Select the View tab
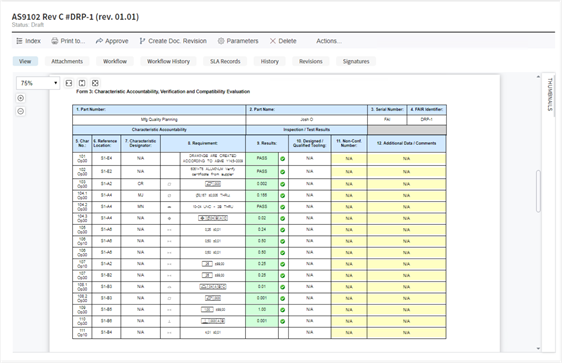The width and height of the screenshot is (562, 363). point(25,61)
